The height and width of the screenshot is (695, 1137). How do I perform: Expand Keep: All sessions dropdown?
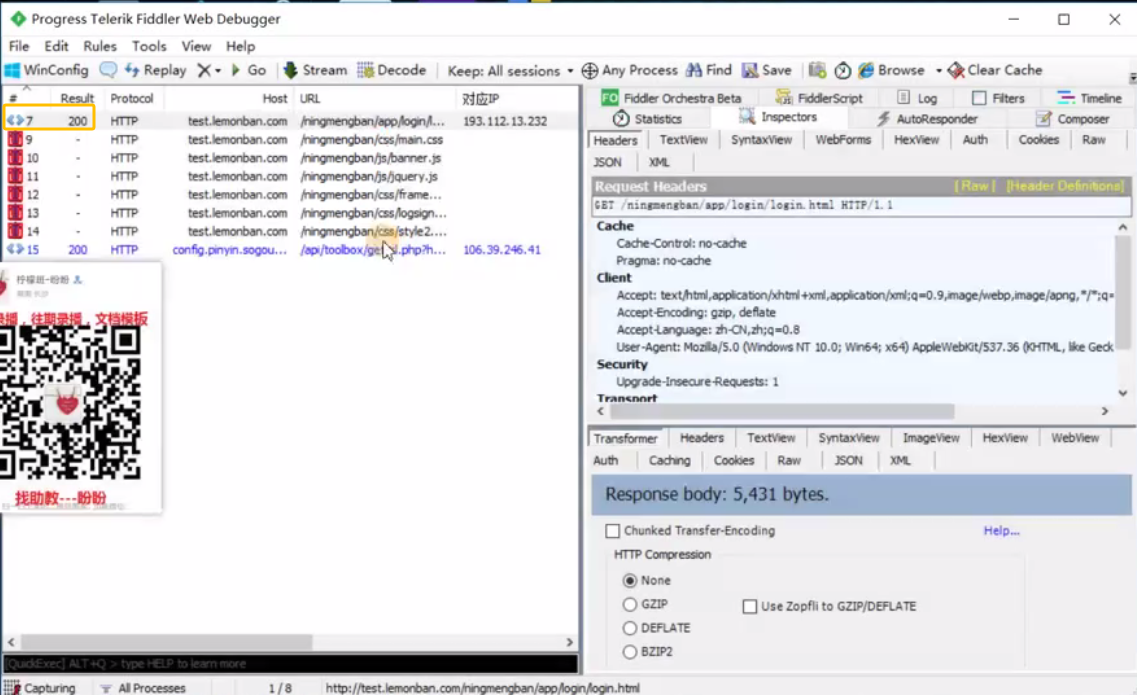tap(510, 71)
